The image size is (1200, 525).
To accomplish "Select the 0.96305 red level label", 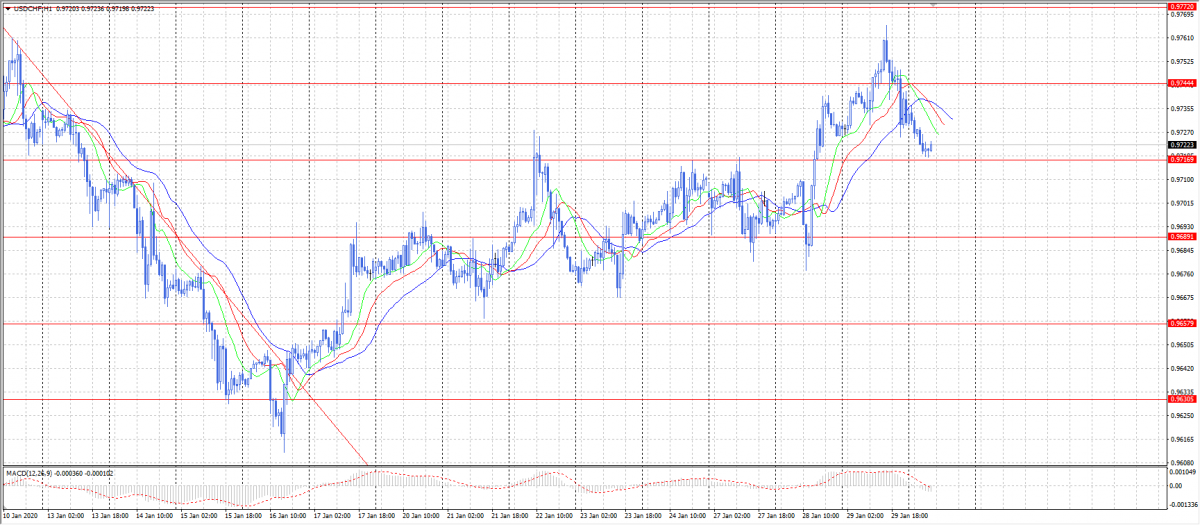I will (1181, 399).
